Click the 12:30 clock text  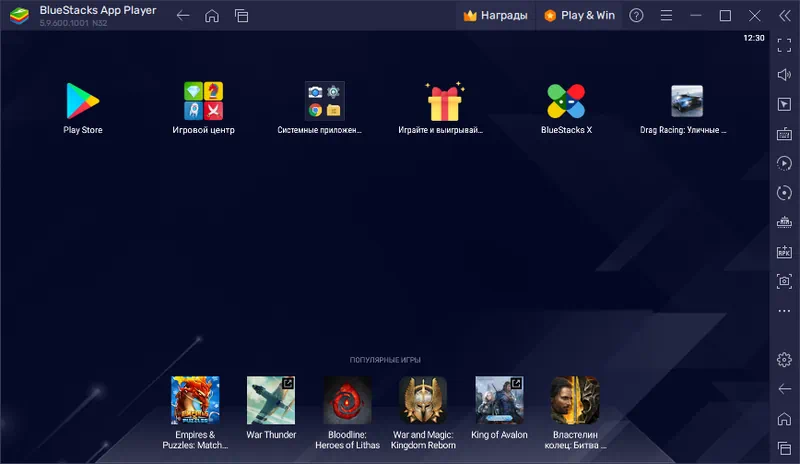pyautogui.click(x=754, y=38)
